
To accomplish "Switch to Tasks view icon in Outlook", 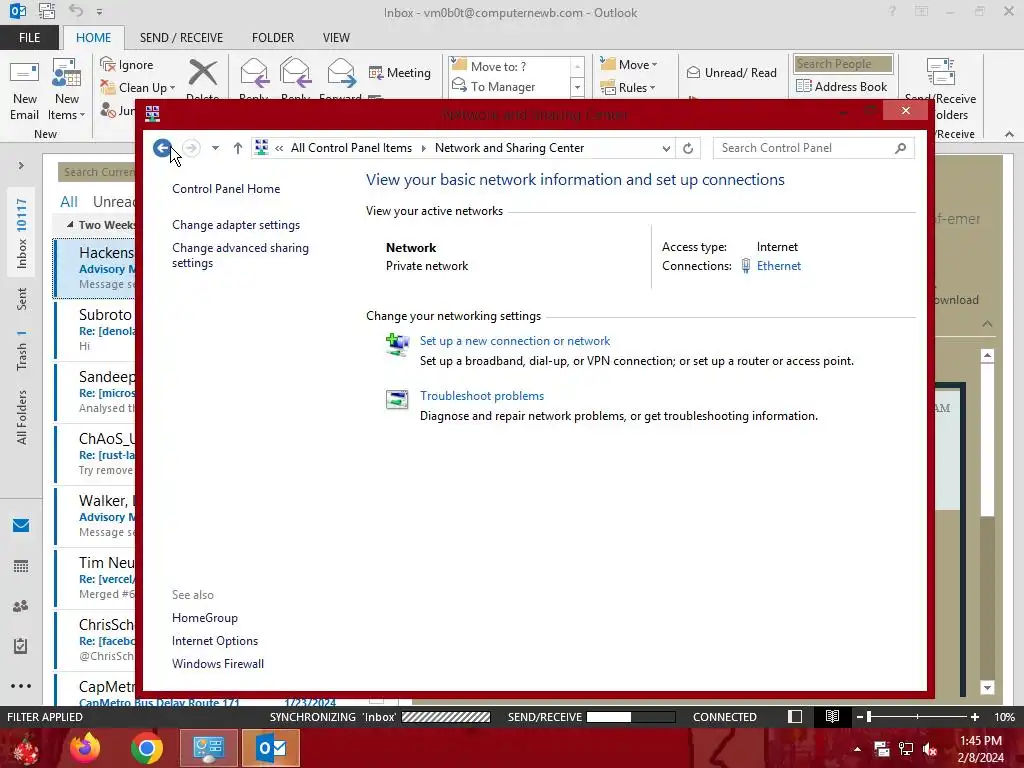I will (21, 646).
